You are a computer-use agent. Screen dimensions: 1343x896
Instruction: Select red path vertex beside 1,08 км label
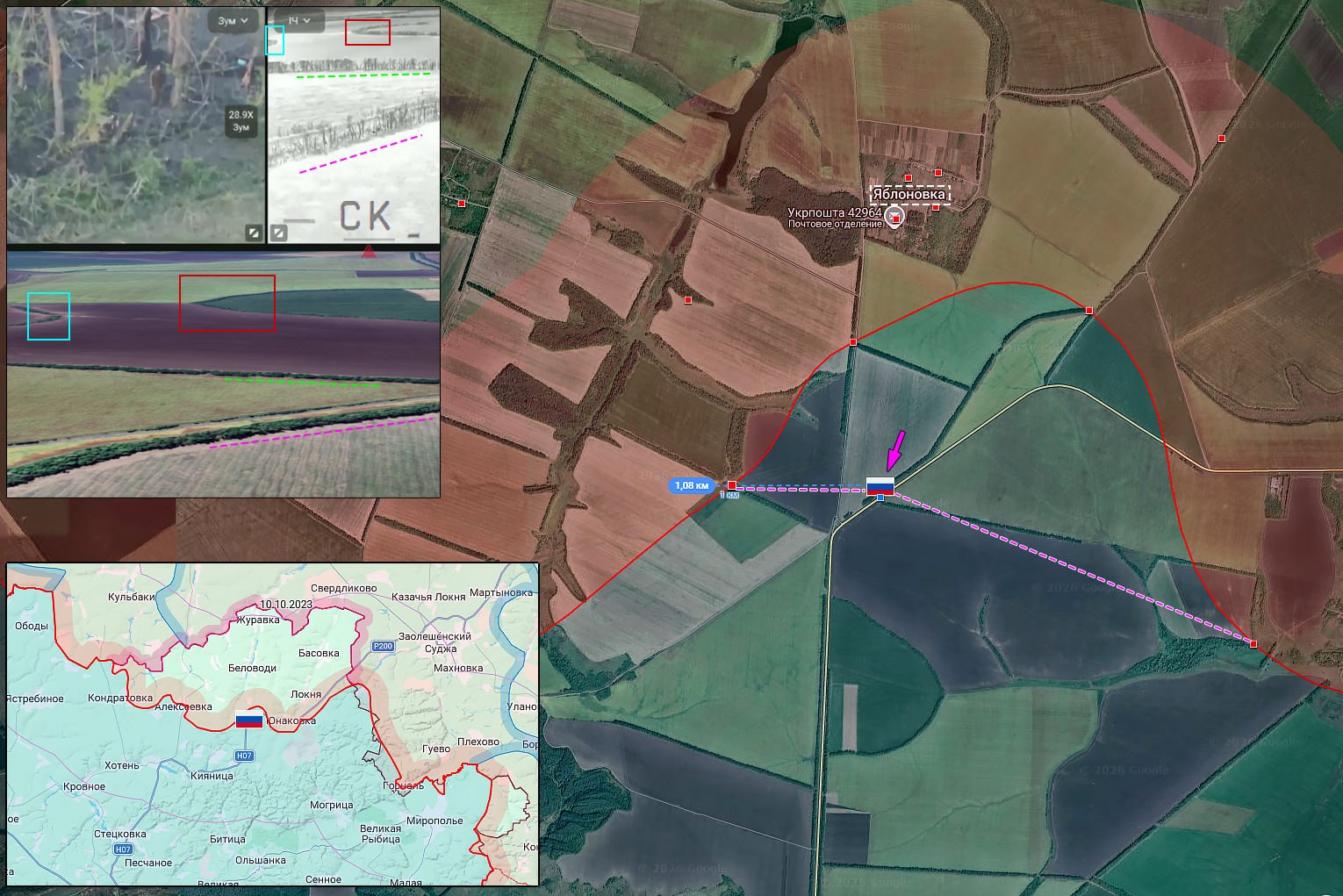[x=732, y=485]
